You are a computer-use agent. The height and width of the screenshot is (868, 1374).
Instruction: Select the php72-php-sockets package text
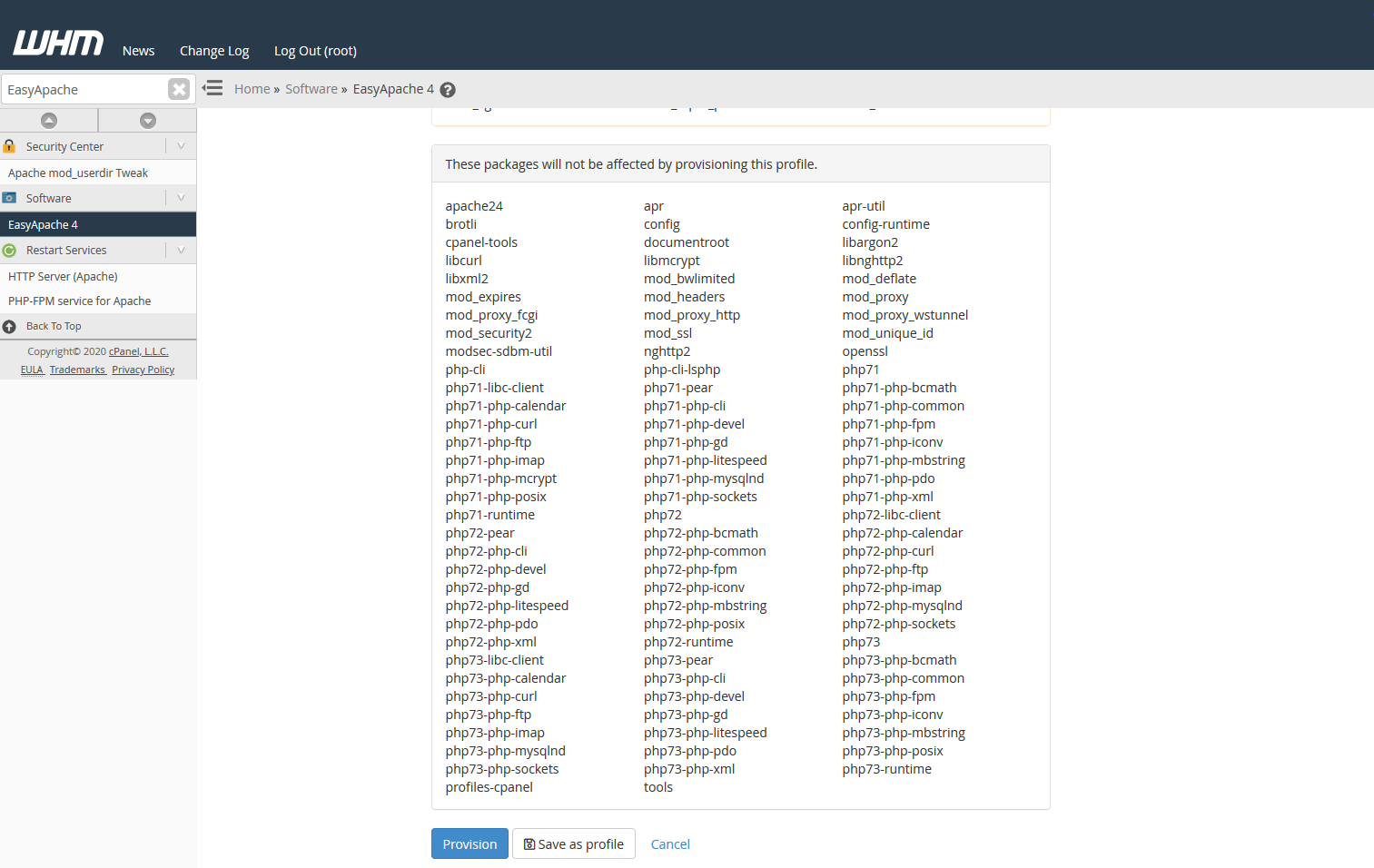pos(898,624)
